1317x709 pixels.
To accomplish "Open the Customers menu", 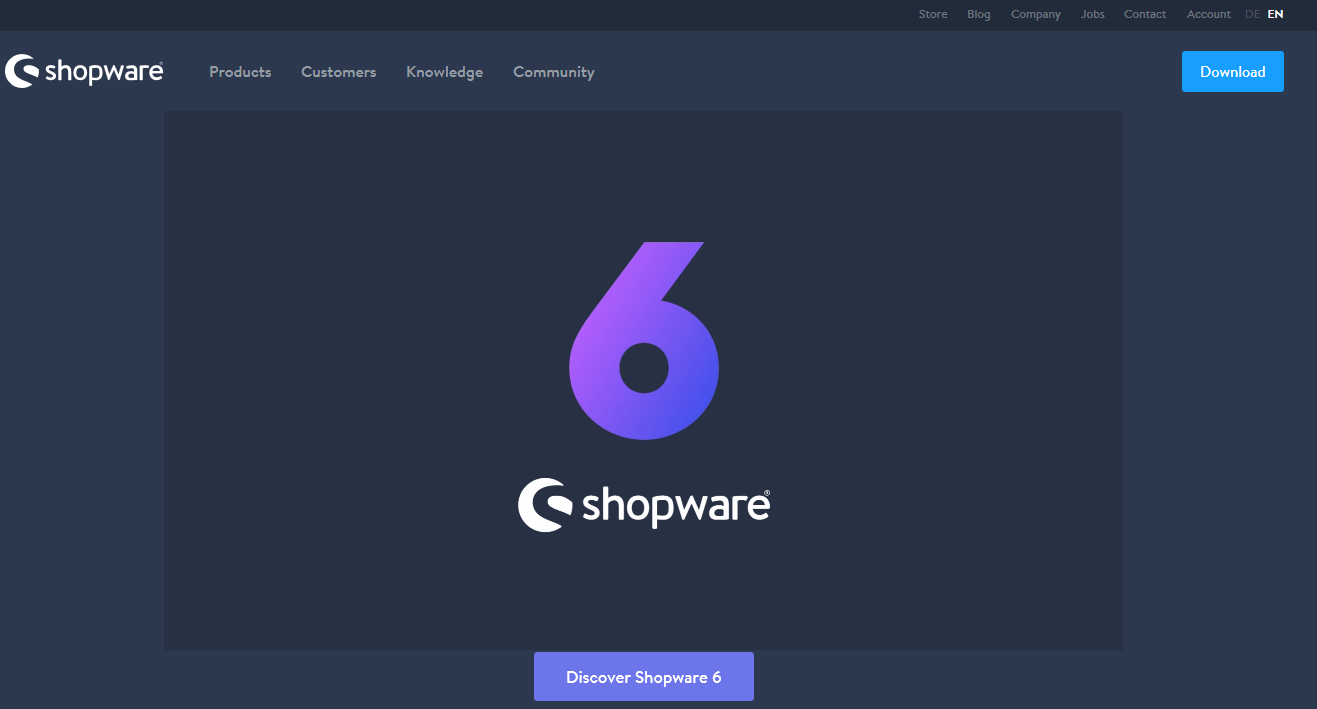I will [339, 72].
